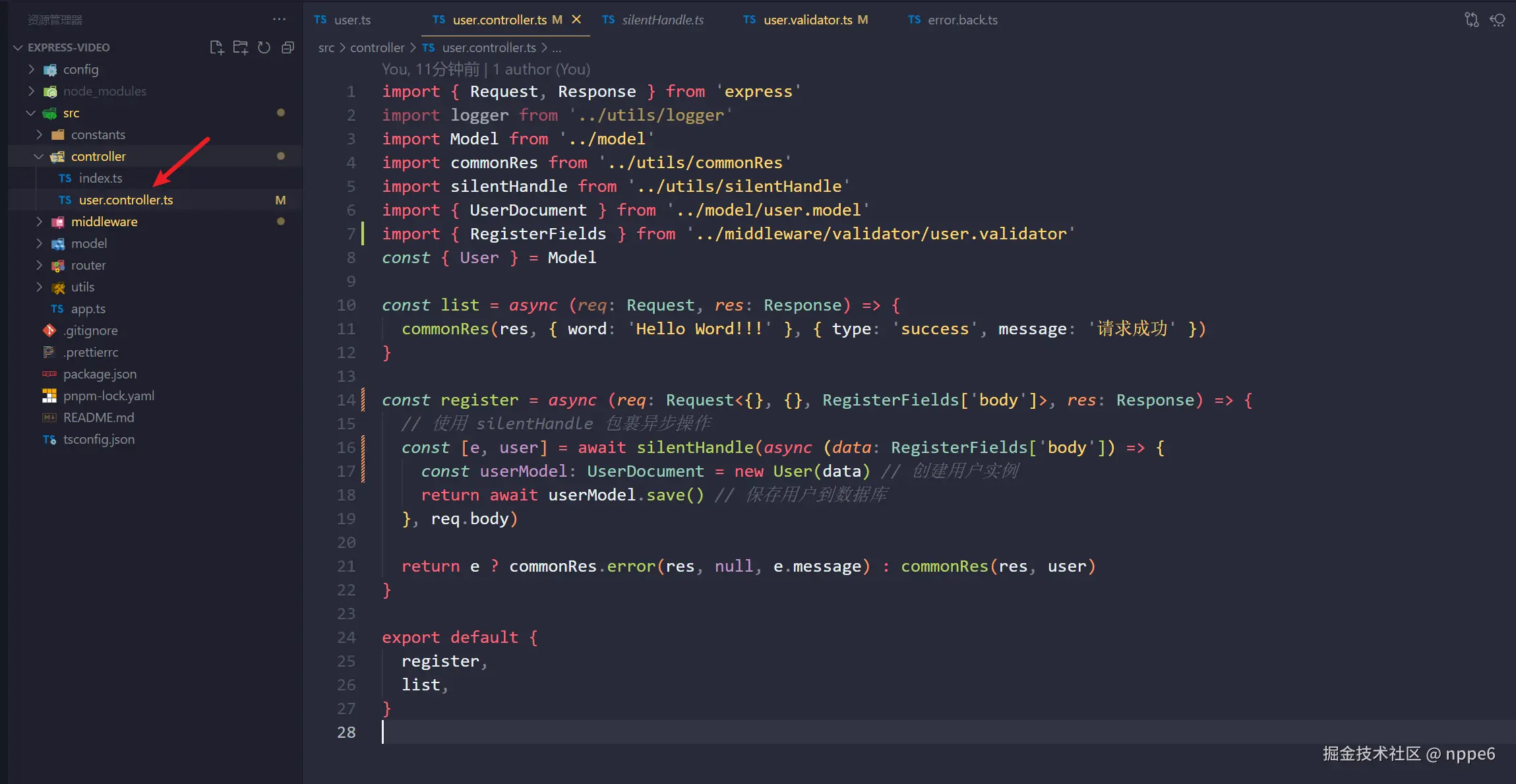Screen dimensions: 1516x784
Task: Collapse the controller folder
Action: [x=98, y=156]
